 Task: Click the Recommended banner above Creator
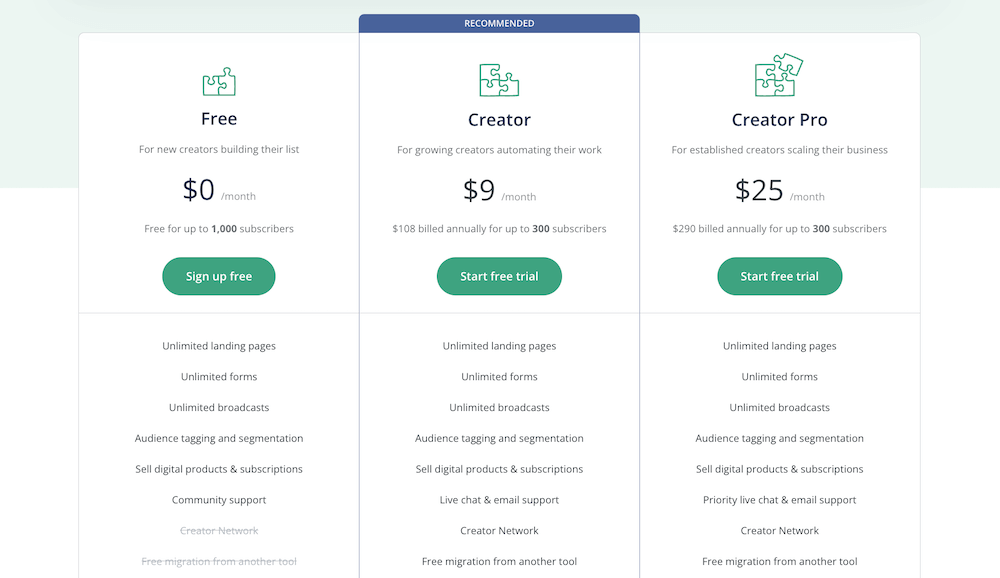pos(499,23)
